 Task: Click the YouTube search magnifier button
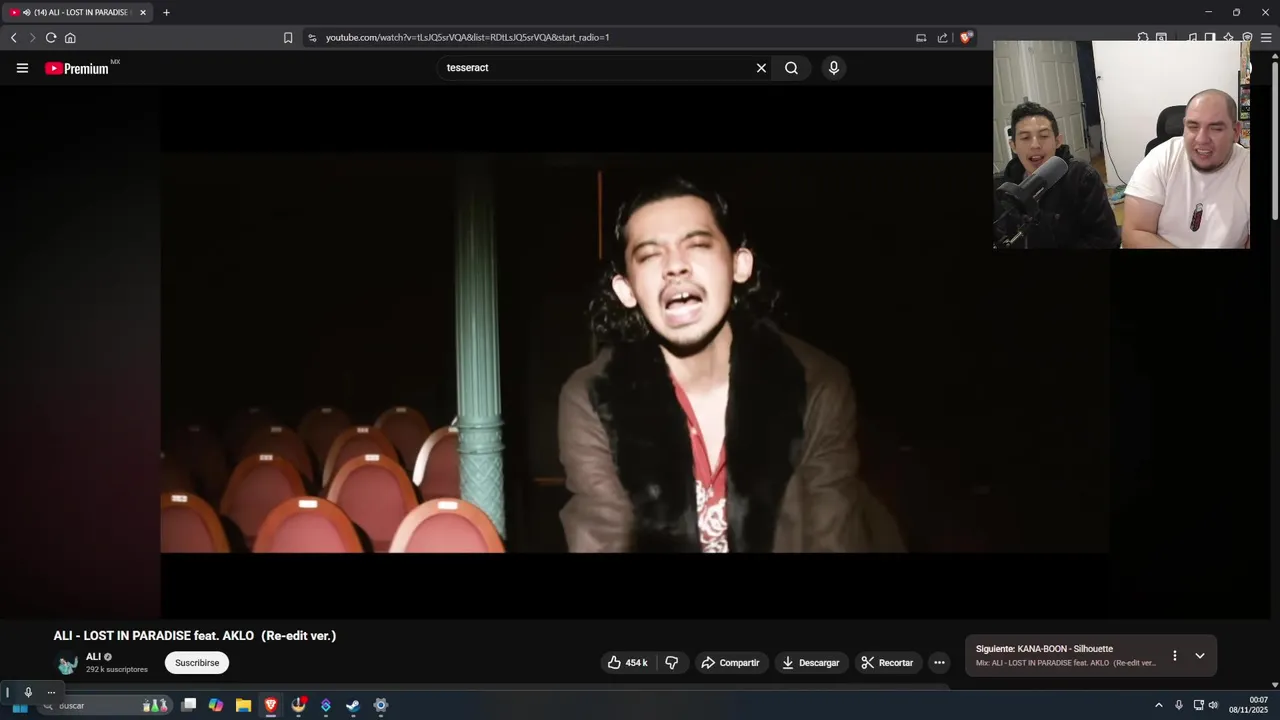(791, 68)
